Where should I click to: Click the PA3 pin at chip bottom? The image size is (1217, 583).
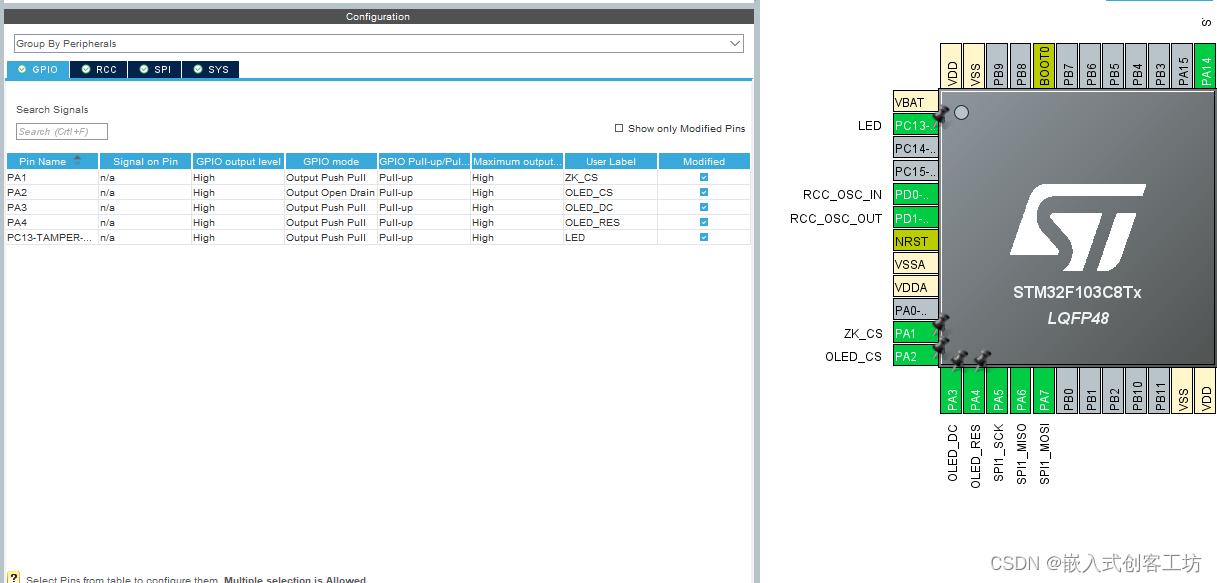[952, 390]
